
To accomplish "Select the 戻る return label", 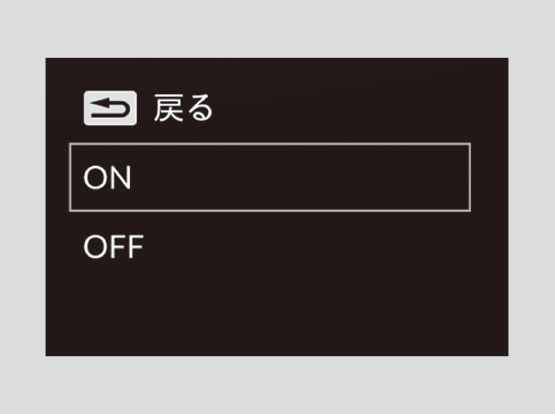I will (x=183, y=108).
